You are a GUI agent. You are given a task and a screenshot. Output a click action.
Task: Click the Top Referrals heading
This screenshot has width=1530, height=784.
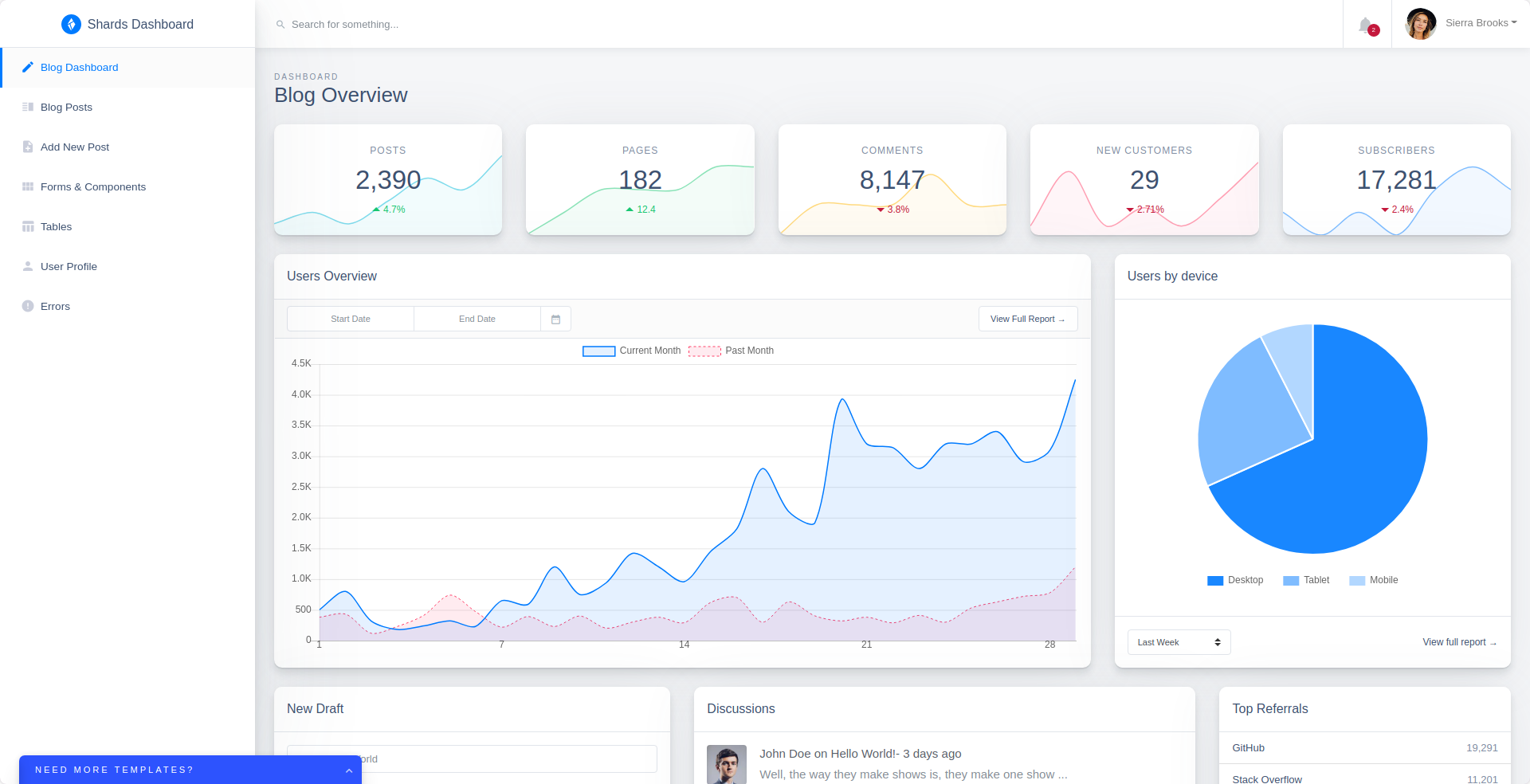[1270, 708]
